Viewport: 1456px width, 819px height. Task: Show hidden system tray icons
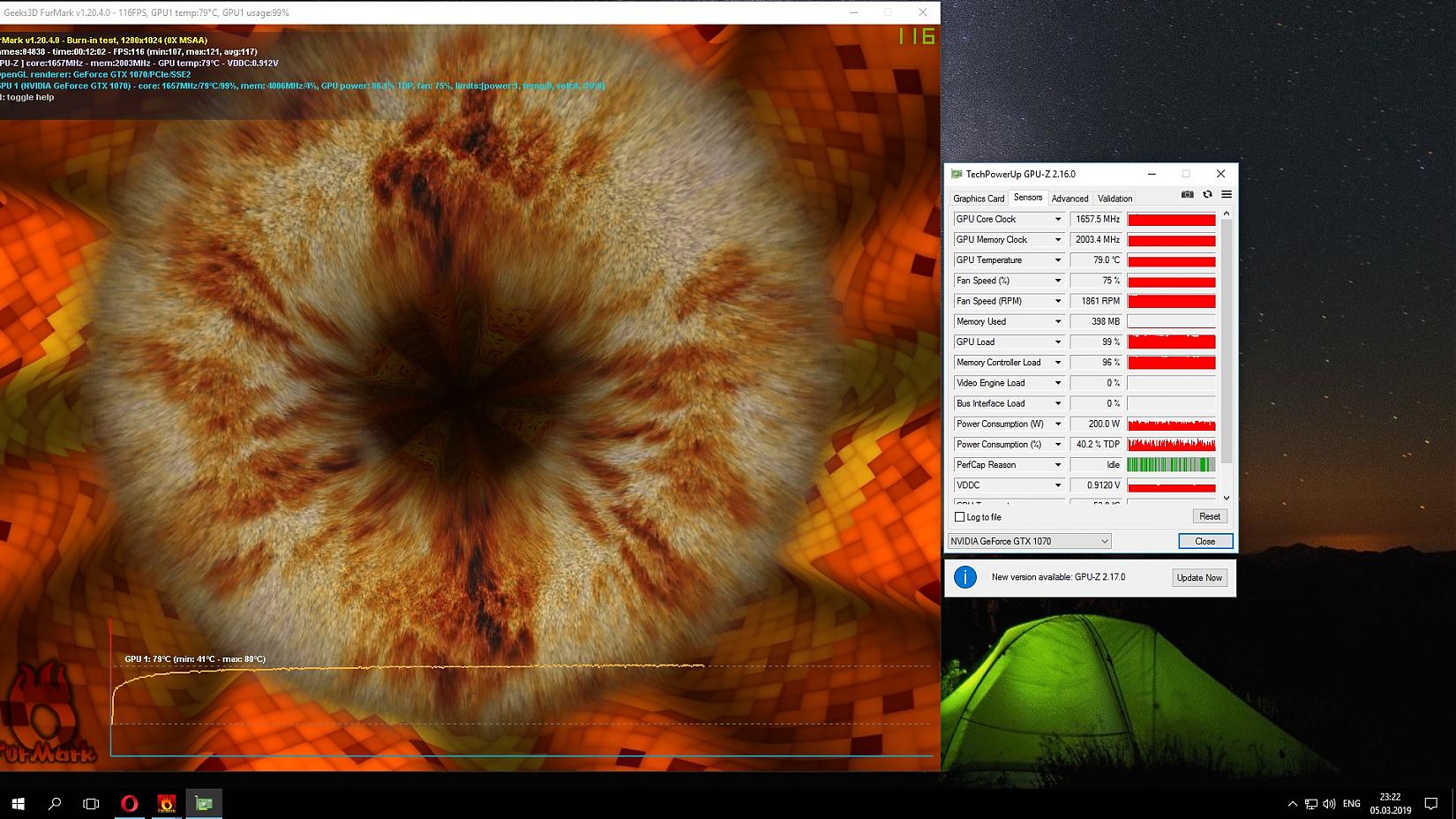tap(1293, 804)
